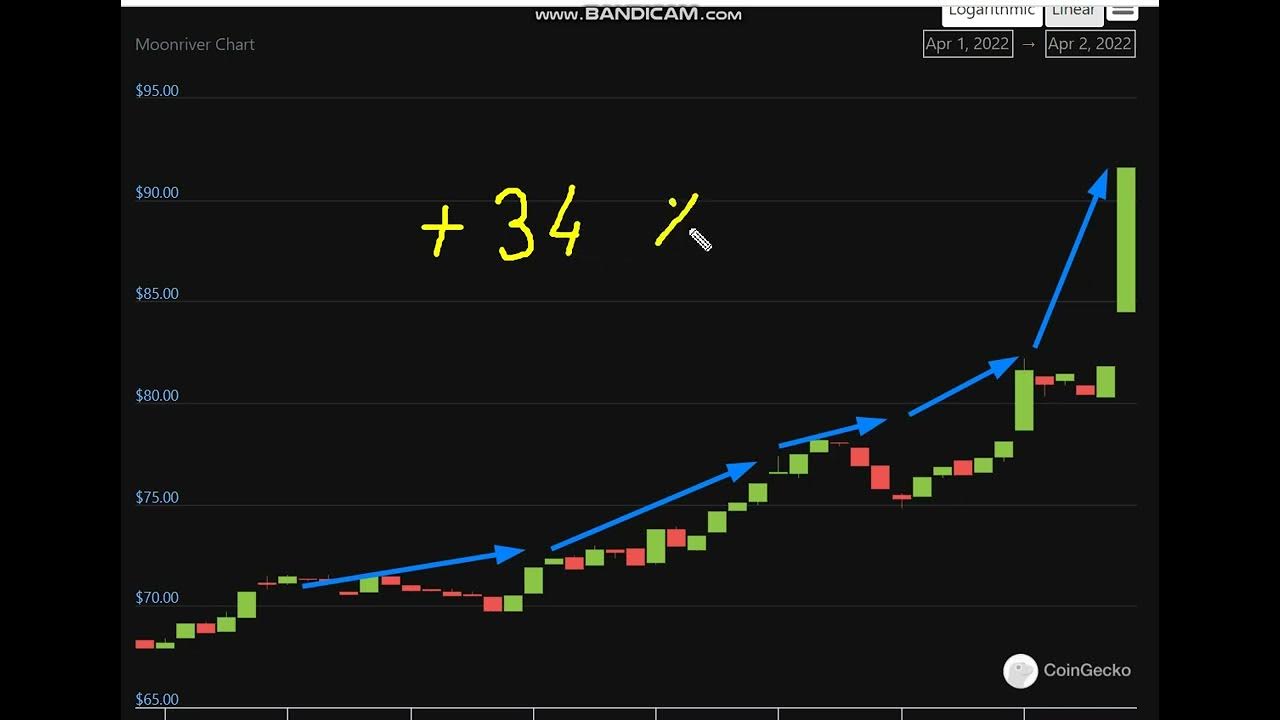Viewport: 1280px width, 720px height.
Task: Switch chart to Linear scale
Action: click(x=1073, y=13)
